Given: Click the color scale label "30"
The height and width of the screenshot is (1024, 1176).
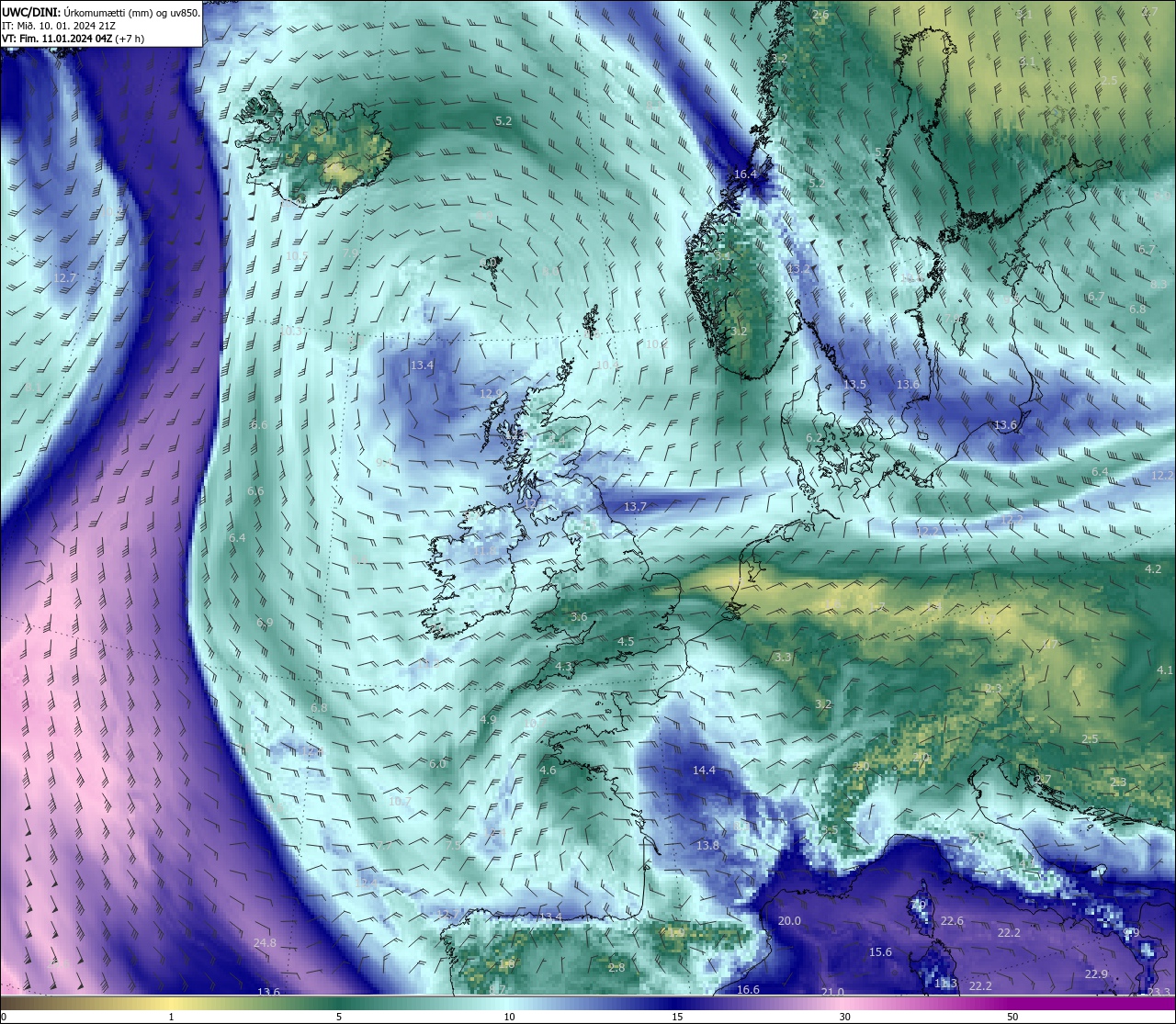Looking at the screenshot, I should pos(844,1017).
